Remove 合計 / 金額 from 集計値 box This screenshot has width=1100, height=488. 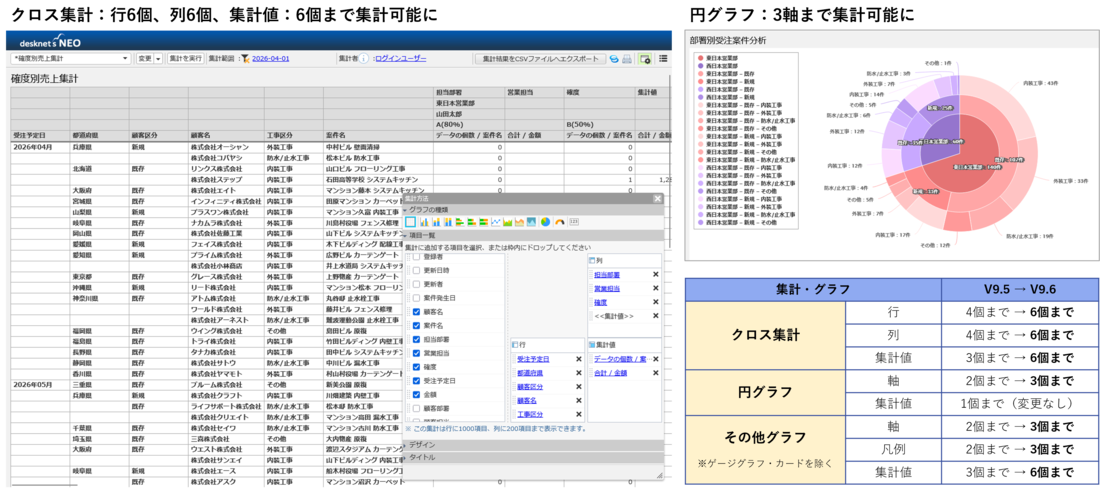[x=656, y=373]
